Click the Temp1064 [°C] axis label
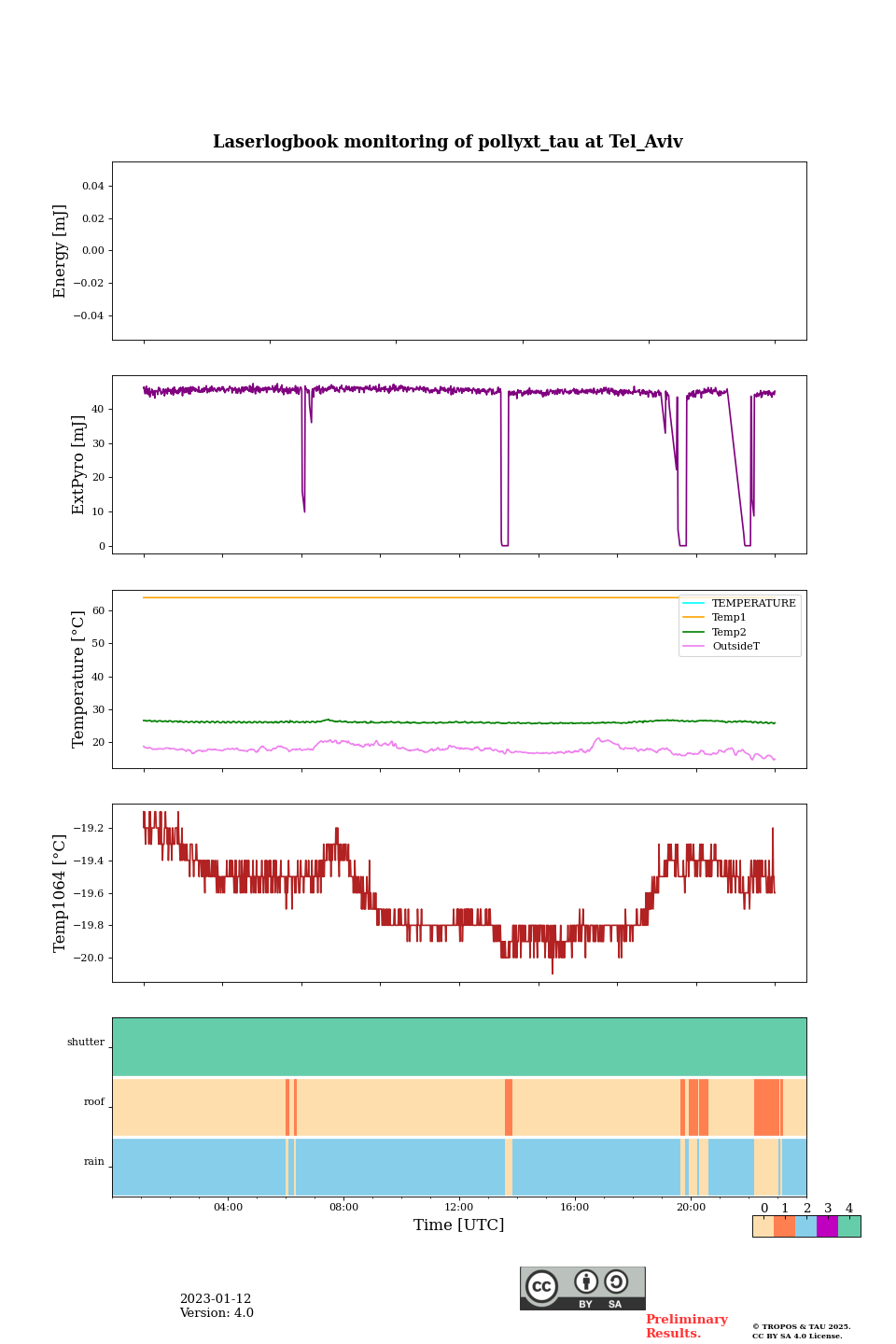Image resolution: width=896 pixels, height=1344 pixels. 60,893
